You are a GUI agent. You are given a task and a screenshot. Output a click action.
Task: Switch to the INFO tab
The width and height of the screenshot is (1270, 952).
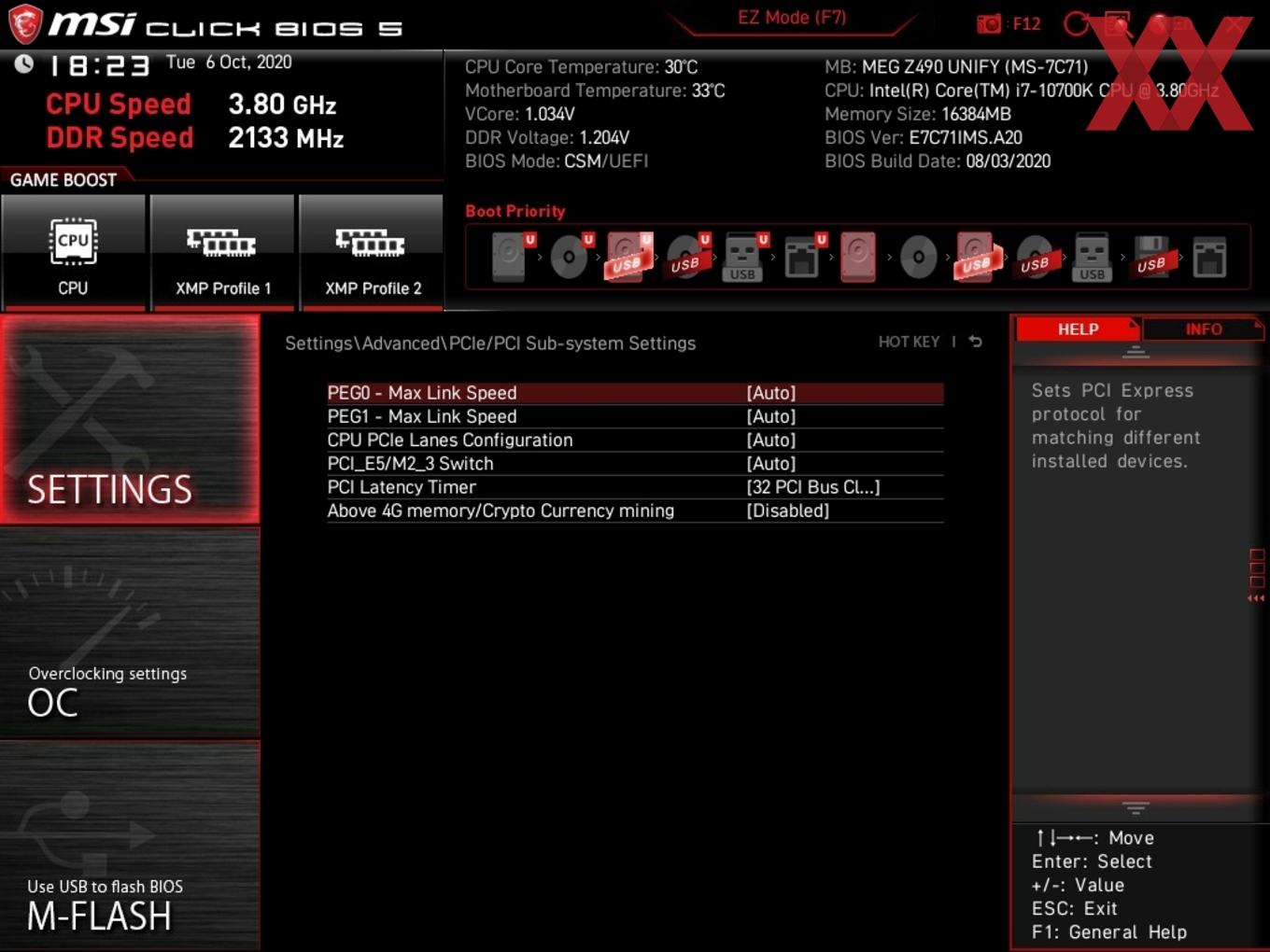pyautogui.click(x=1204, y=329)
